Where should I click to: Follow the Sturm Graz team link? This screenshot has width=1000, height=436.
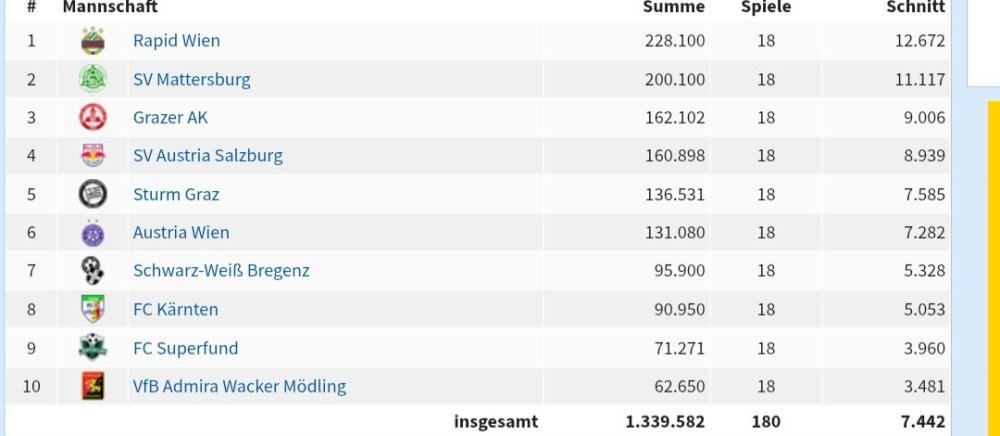tap(176, 194)
